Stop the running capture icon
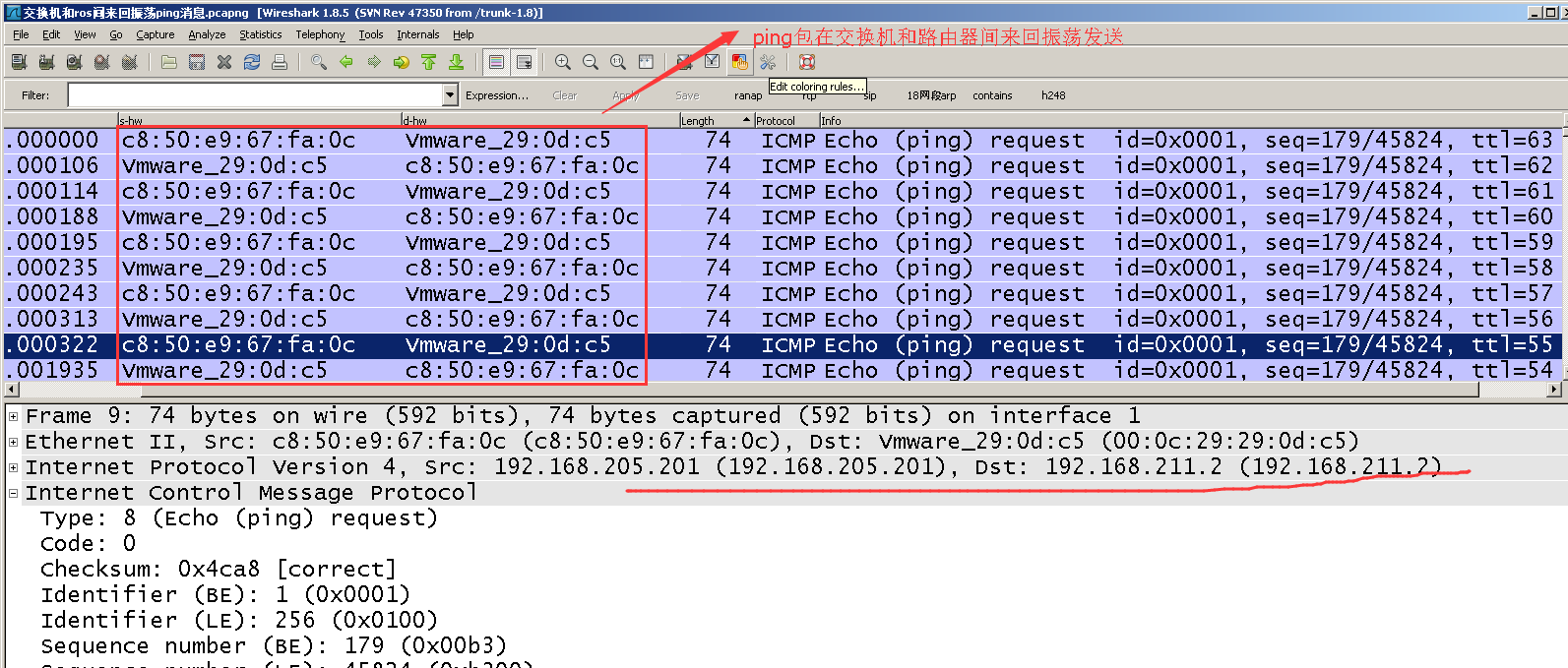This screenshot has width=1568, height=668. (x=101, y=62)
